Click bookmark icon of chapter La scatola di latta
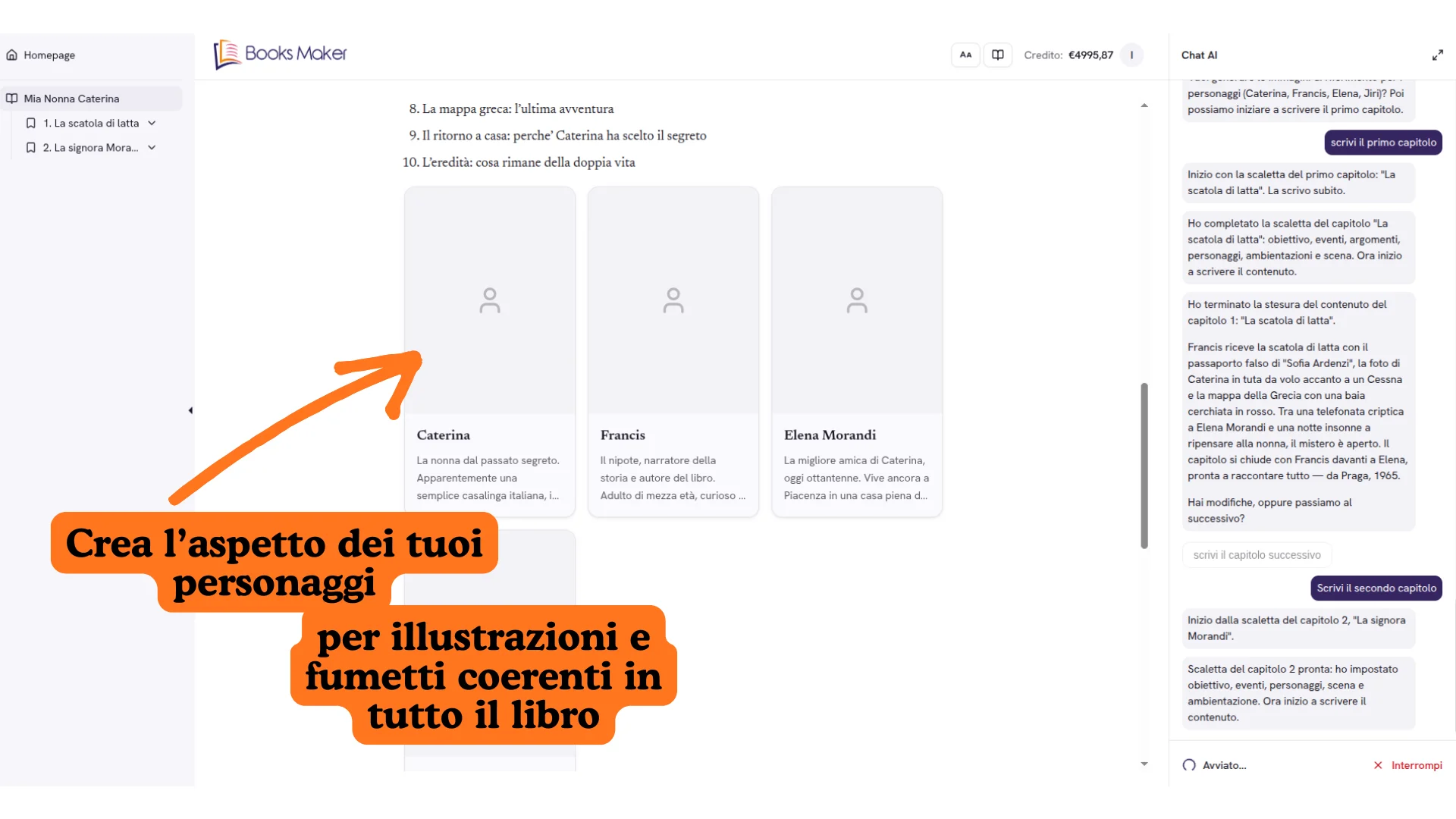This screenshot has height=819, width=1456. [31, 123]
